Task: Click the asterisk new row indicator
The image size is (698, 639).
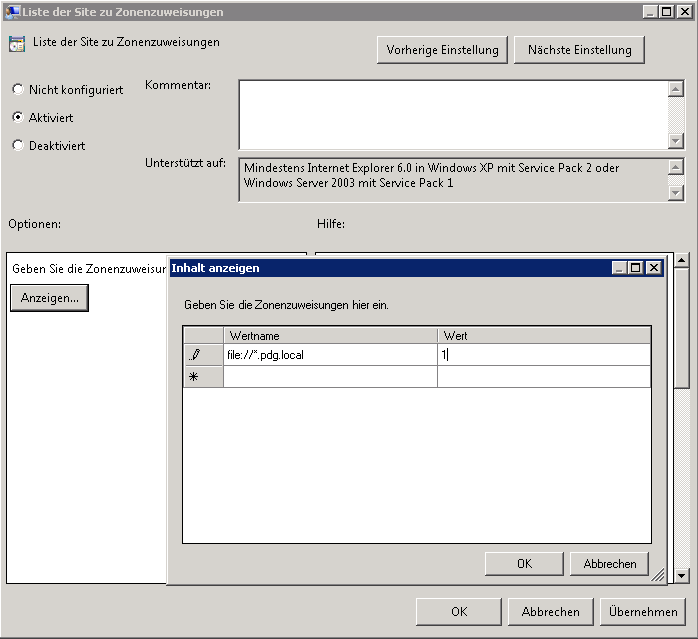Action: [195, 376]
